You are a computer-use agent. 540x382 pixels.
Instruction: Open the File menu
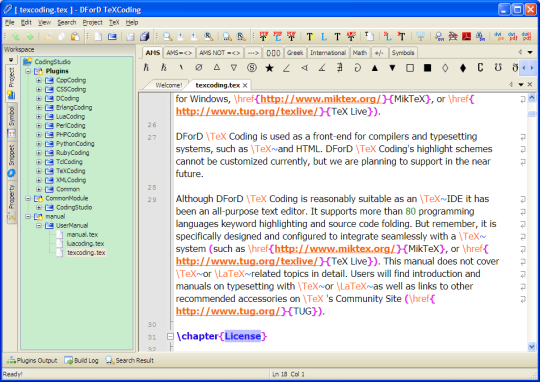point(10,22)
